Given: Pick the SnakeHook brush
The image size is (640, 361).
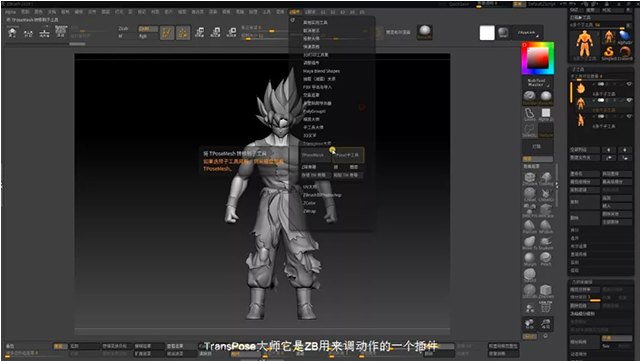Looking at the screenshot, I should click(x=546, y=242).
